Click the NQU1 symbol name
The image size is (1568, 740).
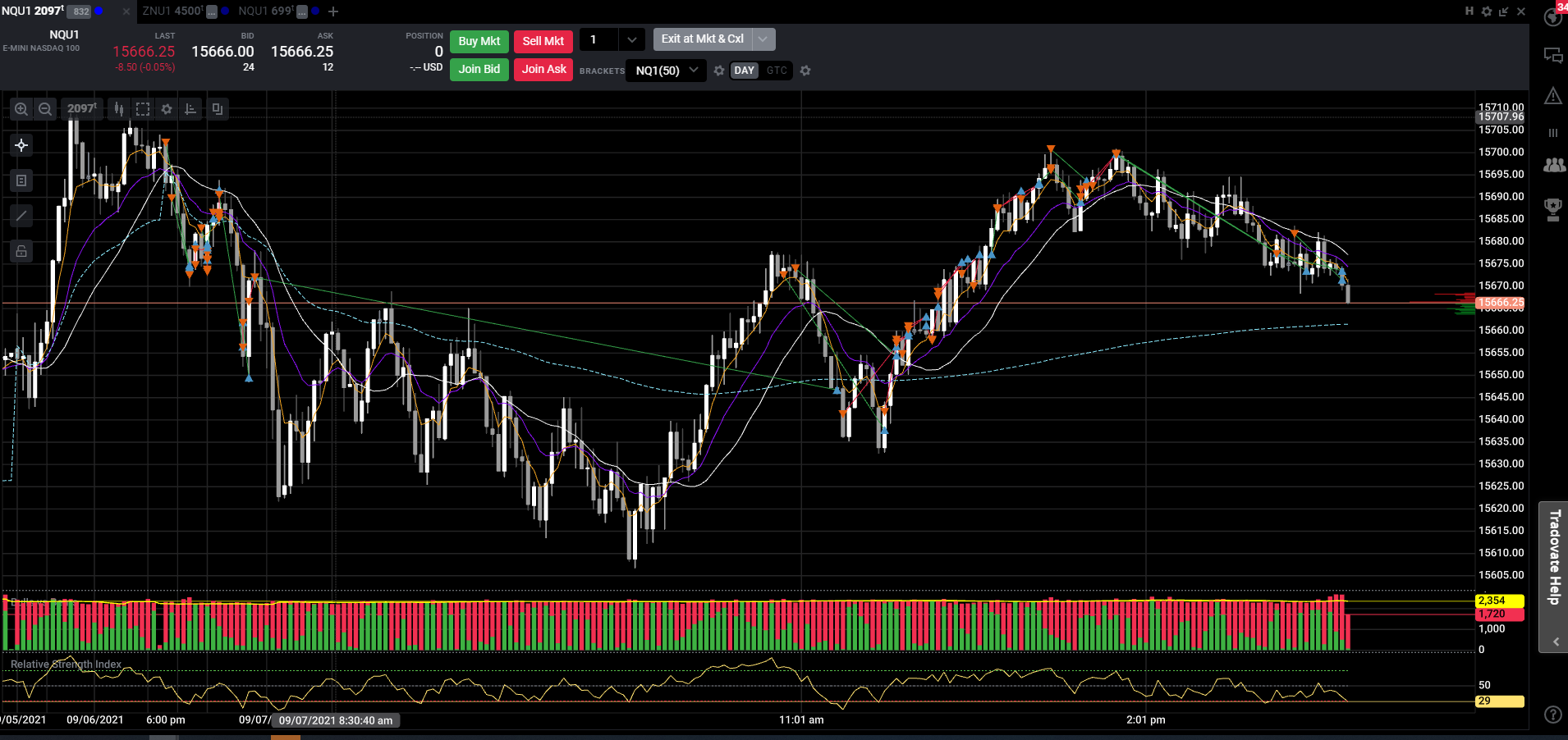point(64,34)
